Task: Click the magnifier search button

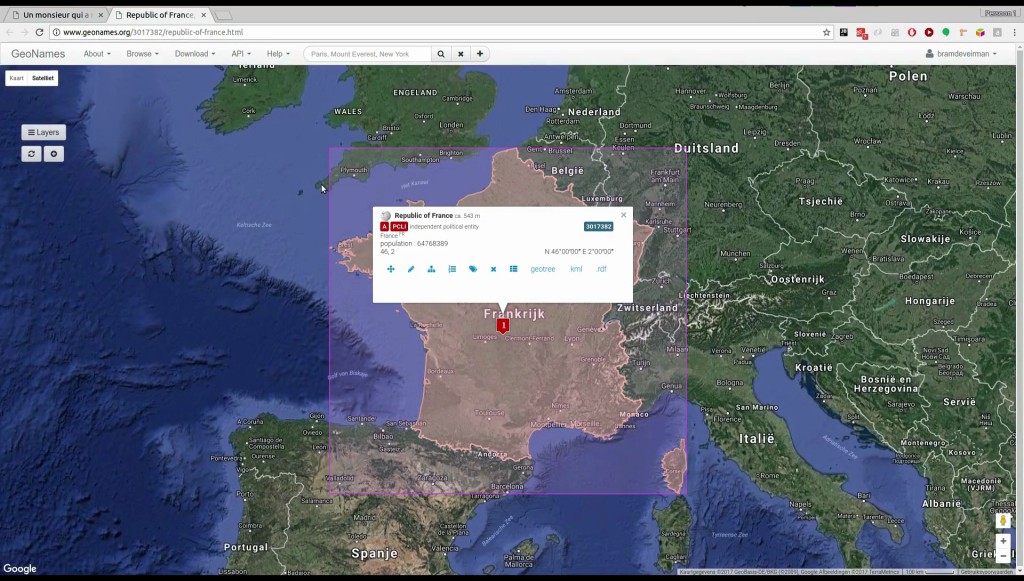Action: tap(441, 54)
